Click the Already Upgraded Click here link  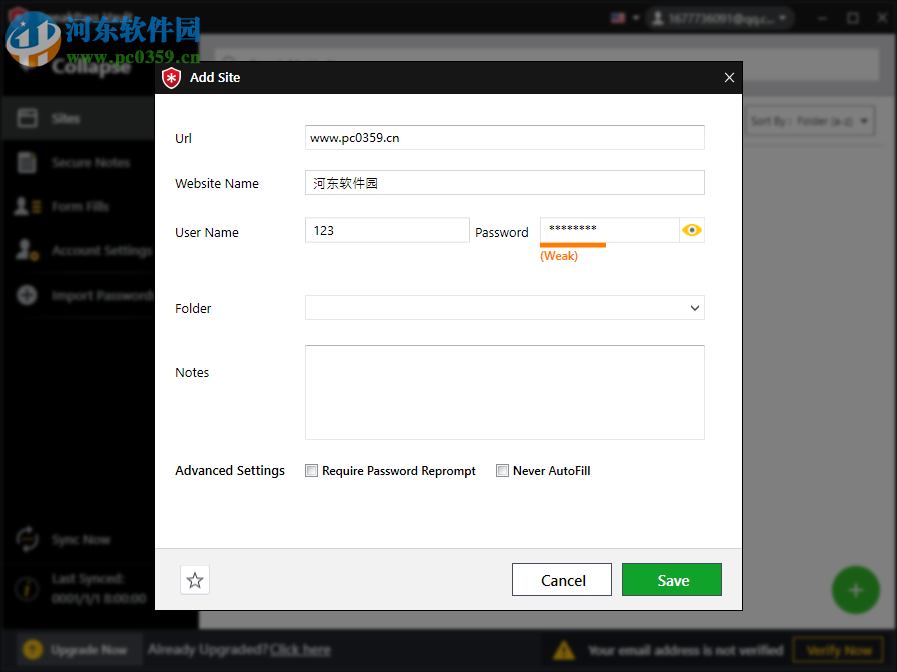(x=300, y=649)
